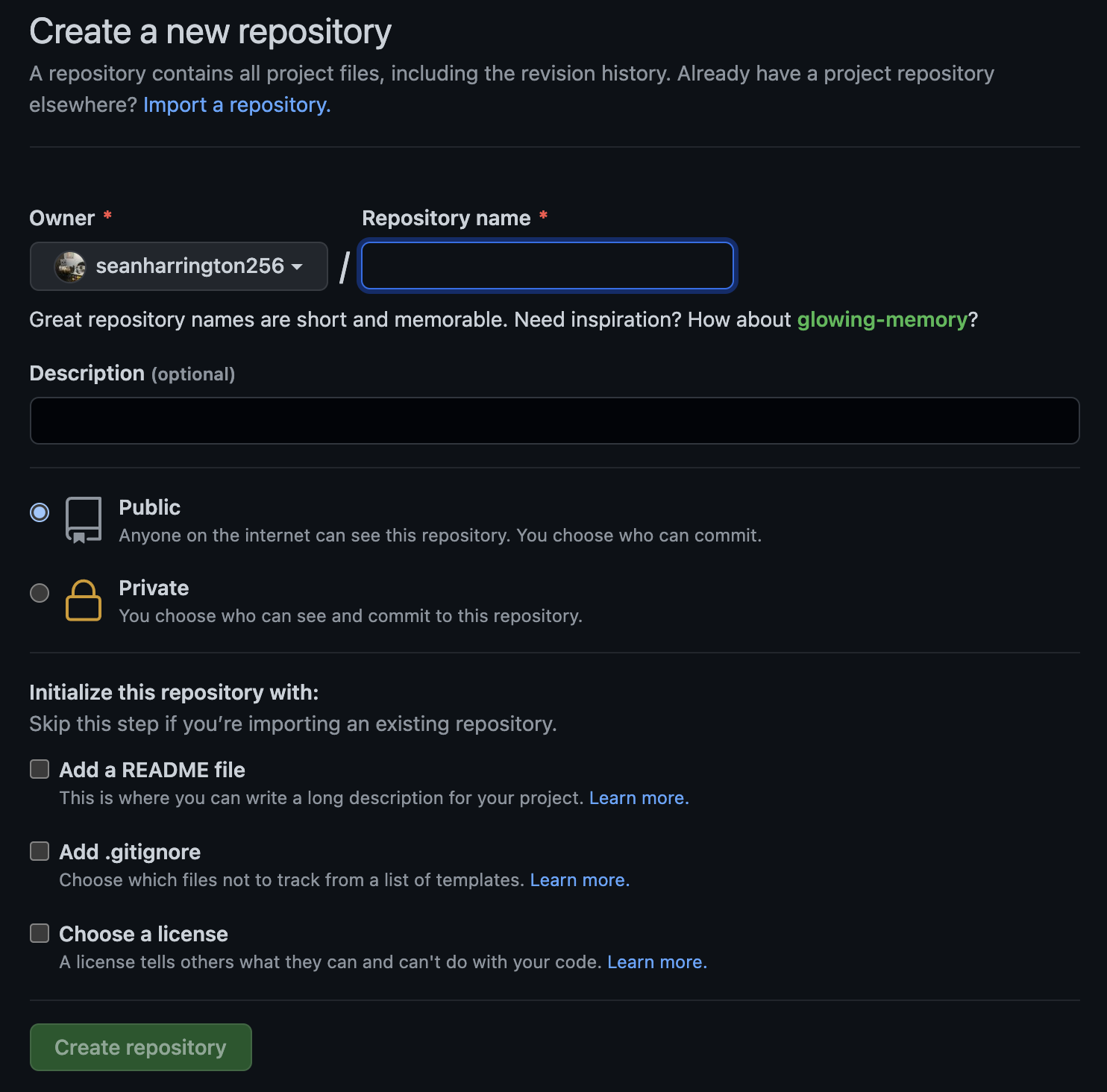Open Learn more link for .gitignore
1107x1092 pixels.
tap(580, 880)
